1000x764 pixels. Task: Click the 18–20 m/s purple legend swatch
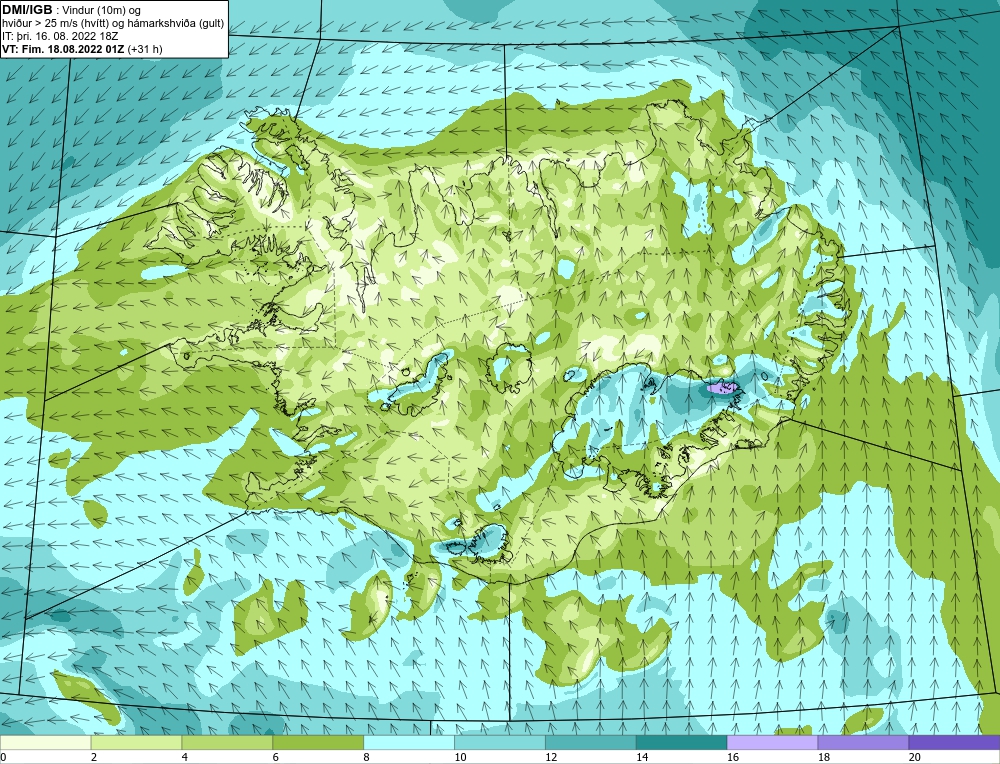click(864, 742)
